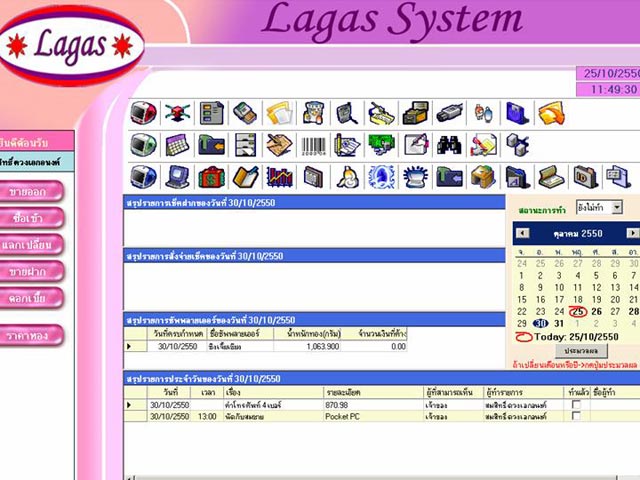Viewport: 640px width, 480px height.
Task: Click the 1,063.900 weight cell
Action: coord(307,346)
